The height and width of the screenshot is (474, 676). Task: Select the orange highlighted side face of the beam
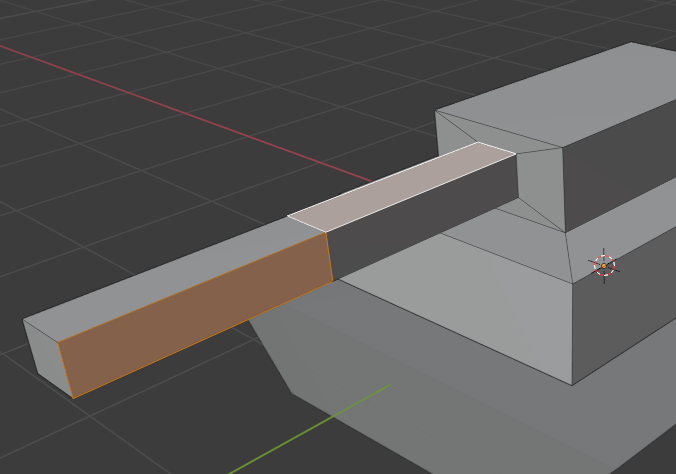(x=196, y=315)
